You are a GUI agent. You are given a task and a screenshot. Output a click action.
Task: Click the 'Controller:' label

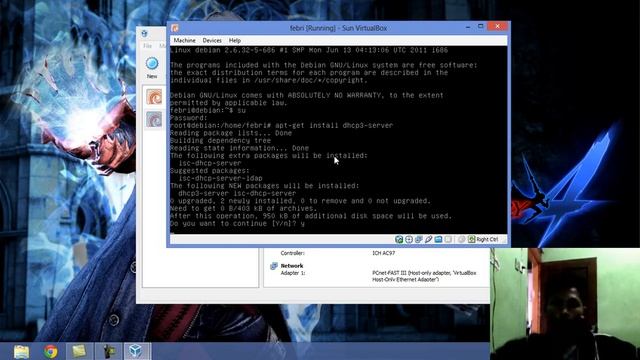pyautogui.click(x=292, y=253)
